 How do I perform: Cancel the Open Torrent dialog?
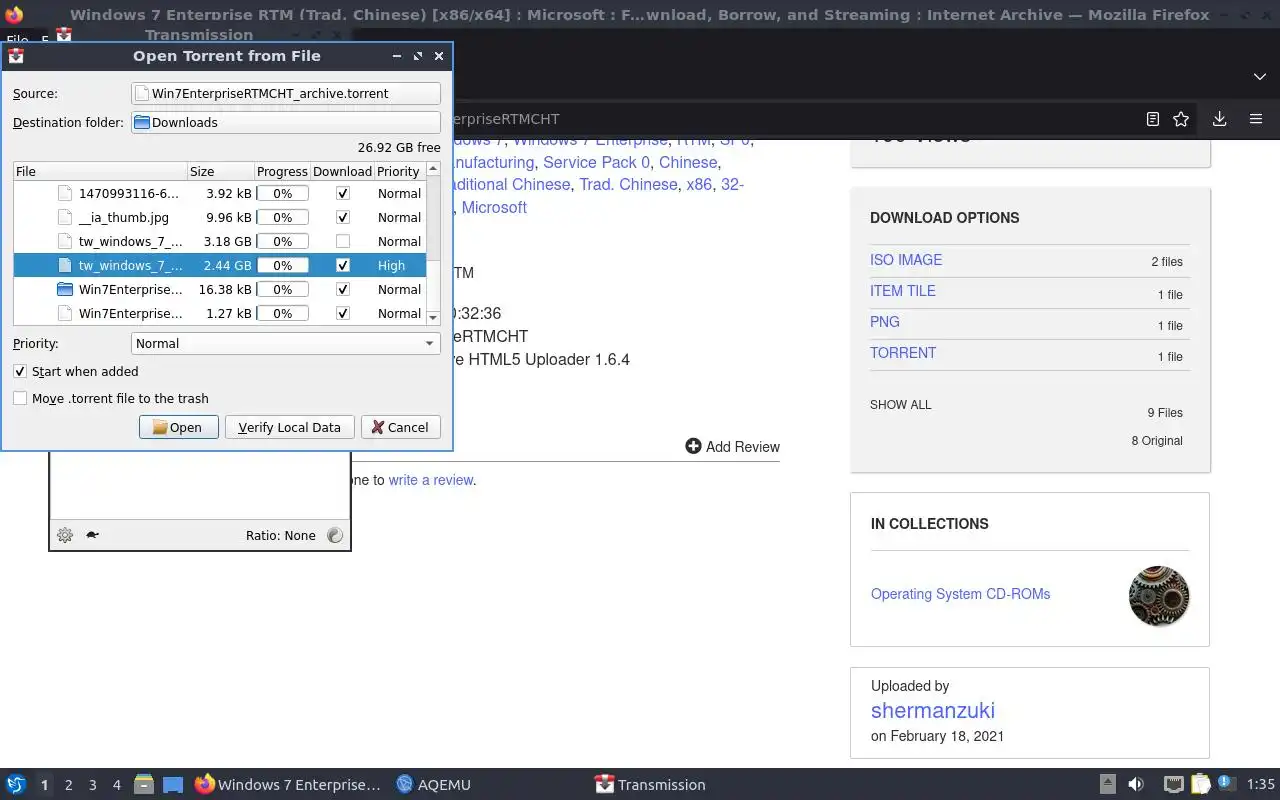coord(400,427)
